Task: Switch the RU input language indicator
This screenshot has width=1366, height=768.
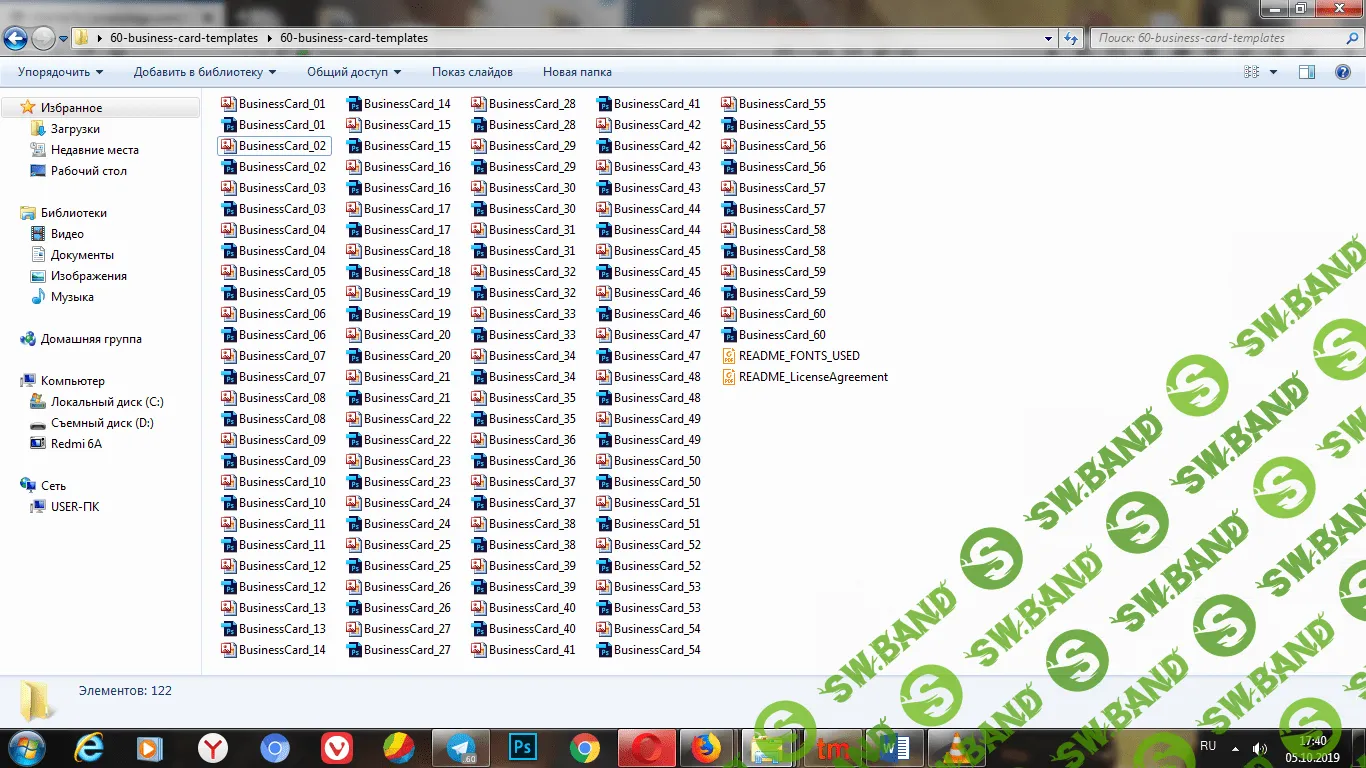Action: tap(1208, 746)
